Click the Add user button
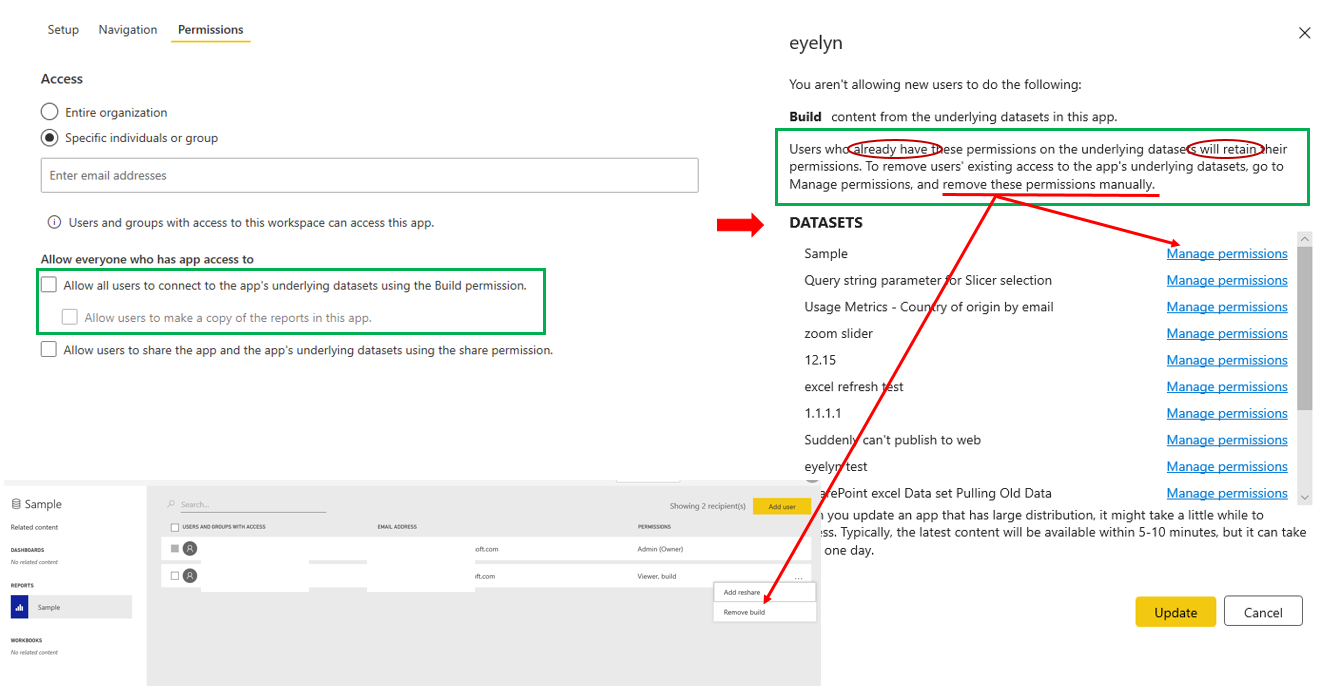This screenshot has width=1332, height=693. [782, 507]
